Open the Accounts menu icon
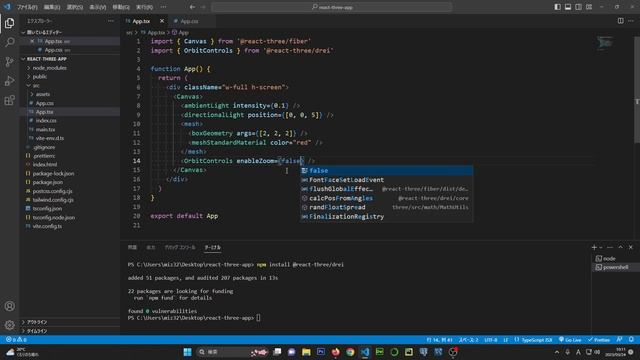640x360 pixels. (9, 306)
